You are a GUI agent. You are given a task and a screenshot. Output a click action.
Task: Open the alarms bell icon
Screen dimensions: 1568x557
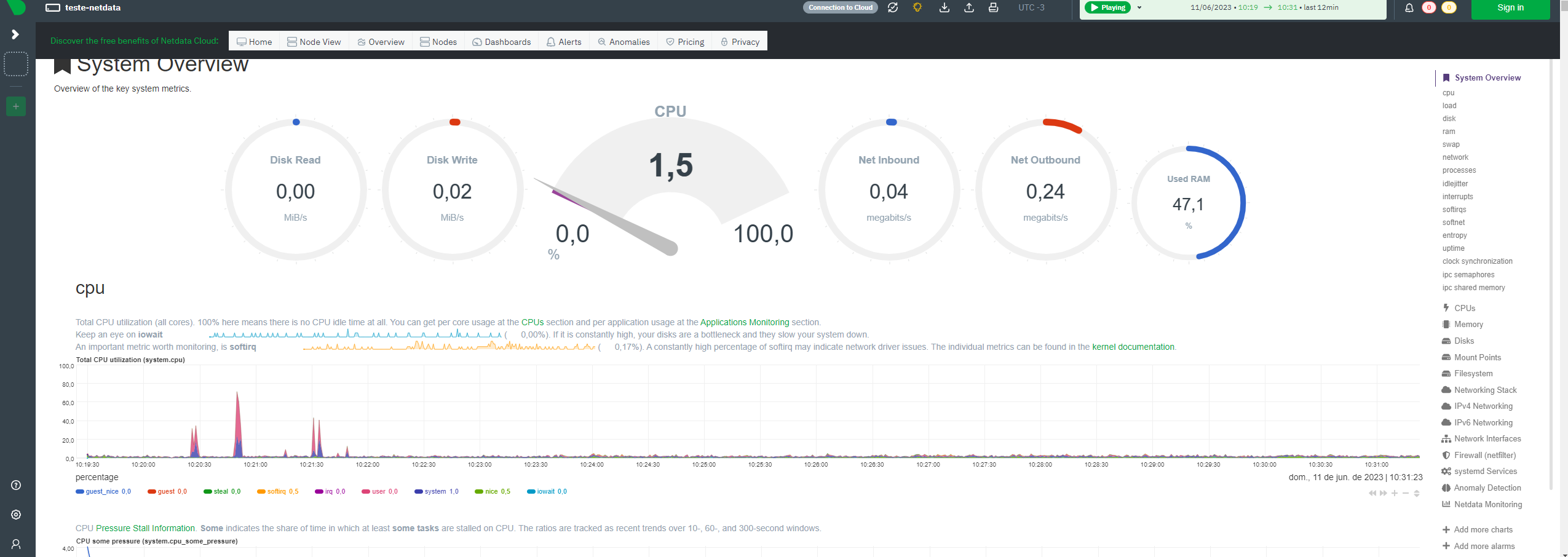coord(1409,8)
